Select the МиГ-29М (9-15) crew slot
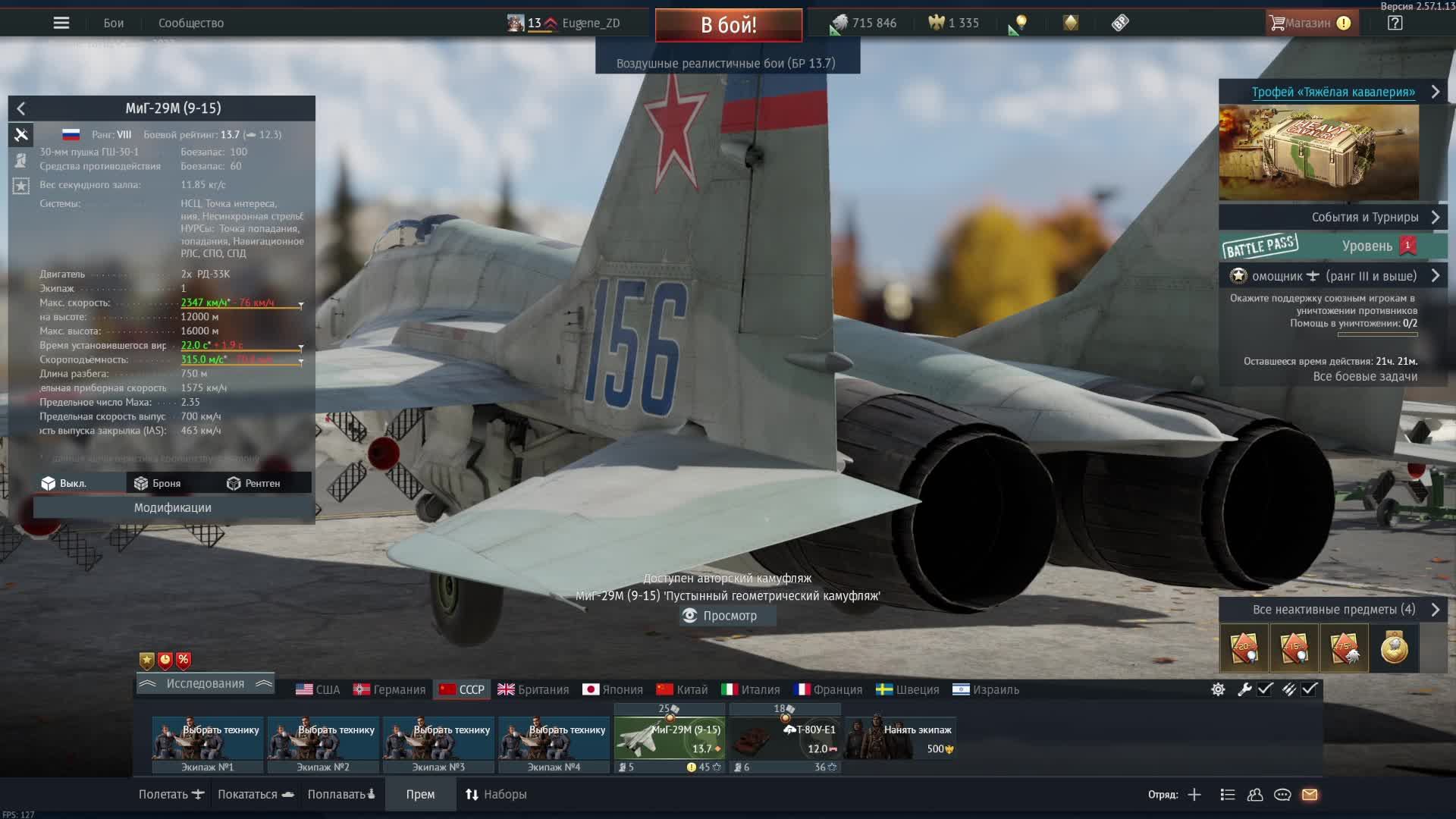Image resolution: width=1456 pixels, height=819 pixels. coord(670,738)
